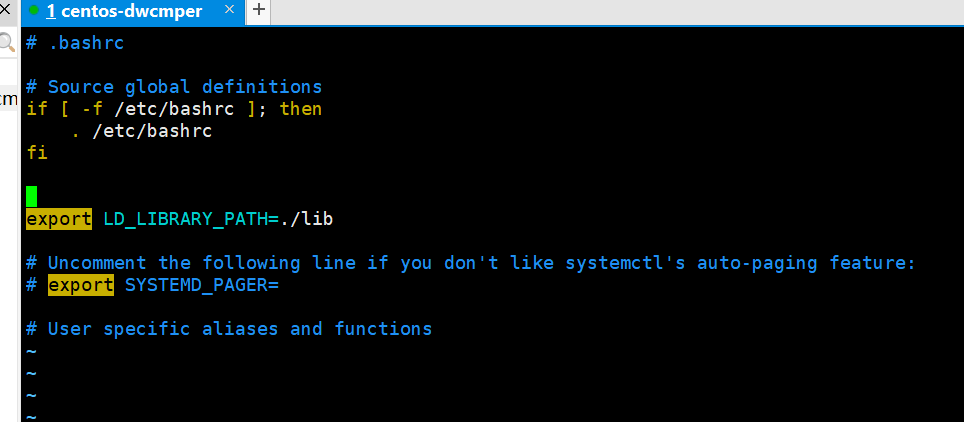Screen dimensions: 964x422
Task: Close the centos-dwcmper tab
Action: click(x=229, y=11)
